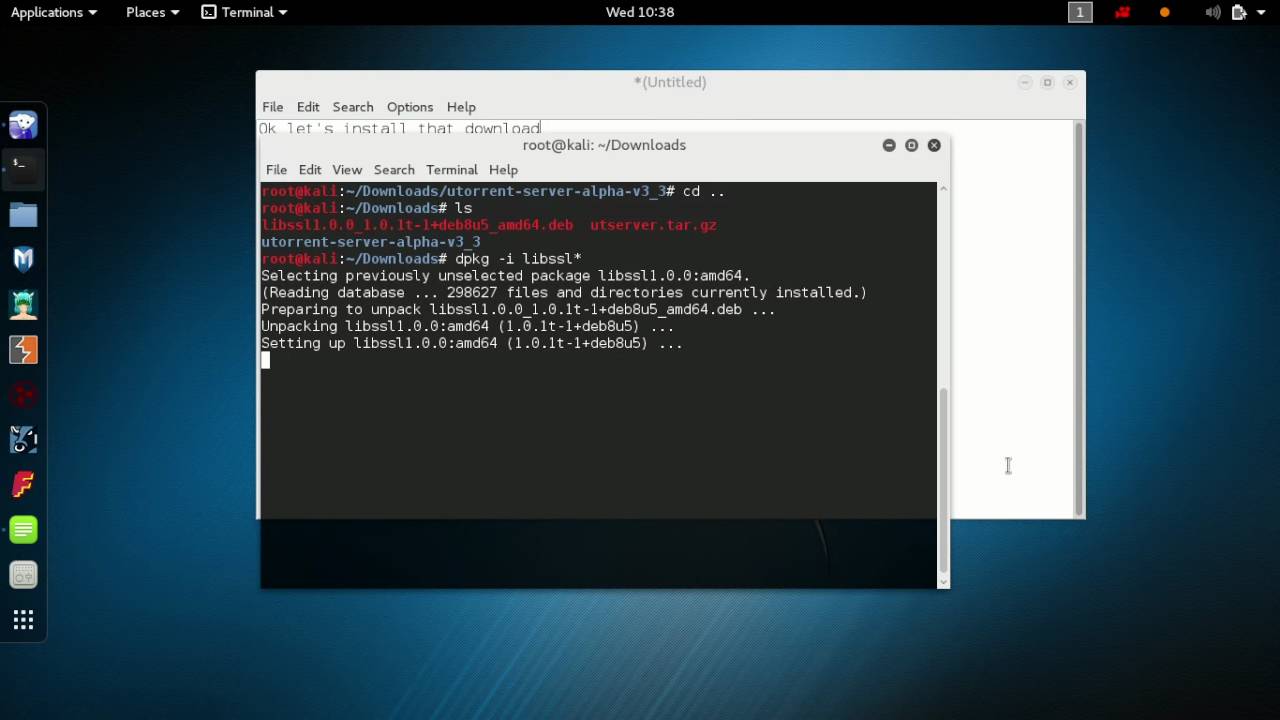Click 'Ok let's install that download' editor text
The image size is (1280, 720).
tap(400, 128)
